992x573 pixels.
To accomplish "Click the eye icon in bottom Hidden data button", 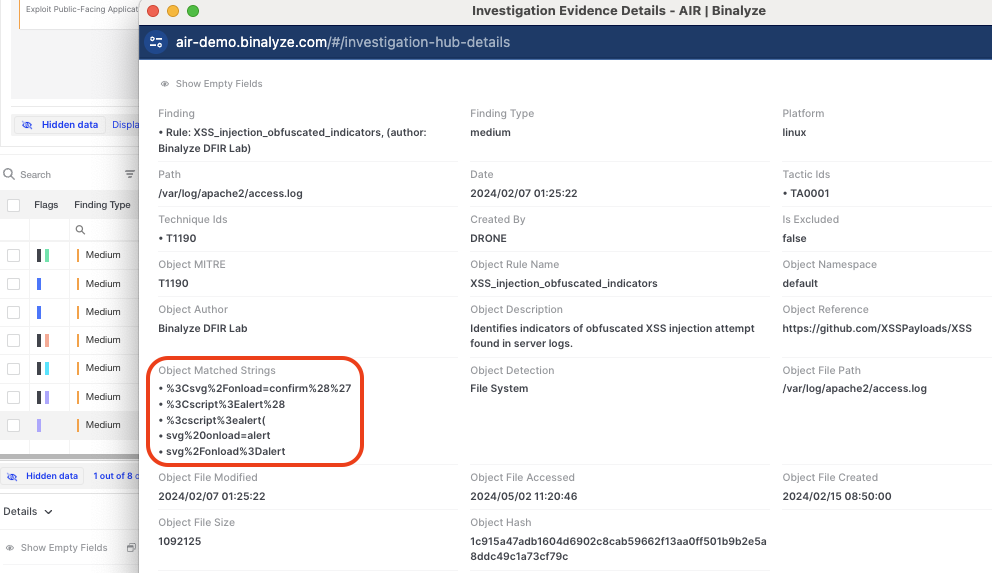I will (x=12, y=476).
